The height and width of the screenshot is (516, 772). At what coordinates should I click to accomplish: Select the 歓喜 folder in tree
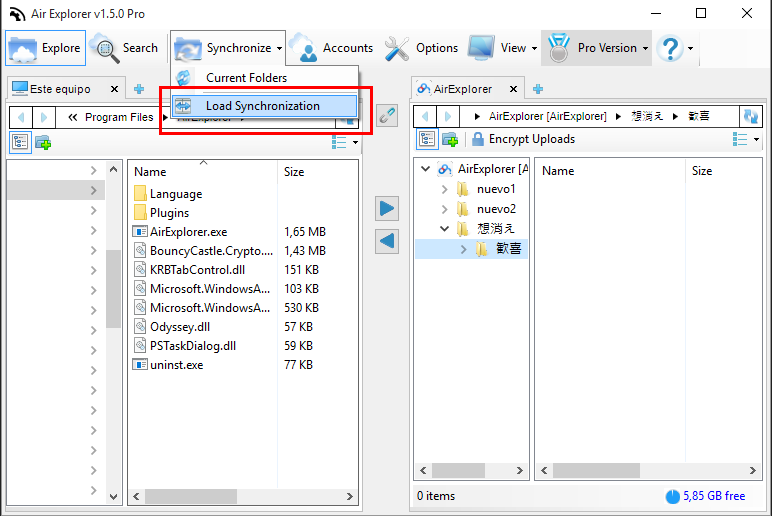509,249
